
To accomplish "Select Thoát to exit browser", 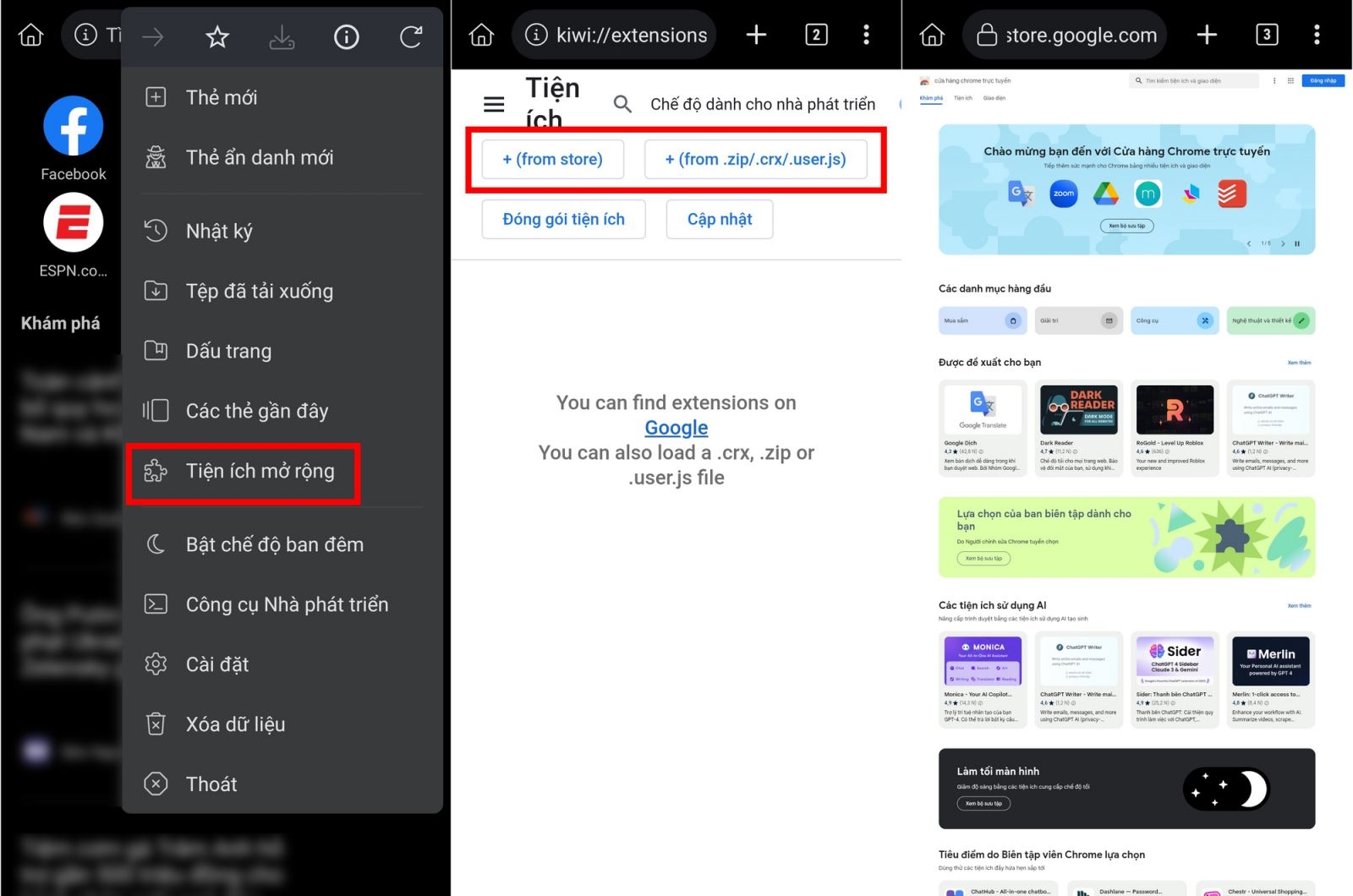I will point(284,784).
